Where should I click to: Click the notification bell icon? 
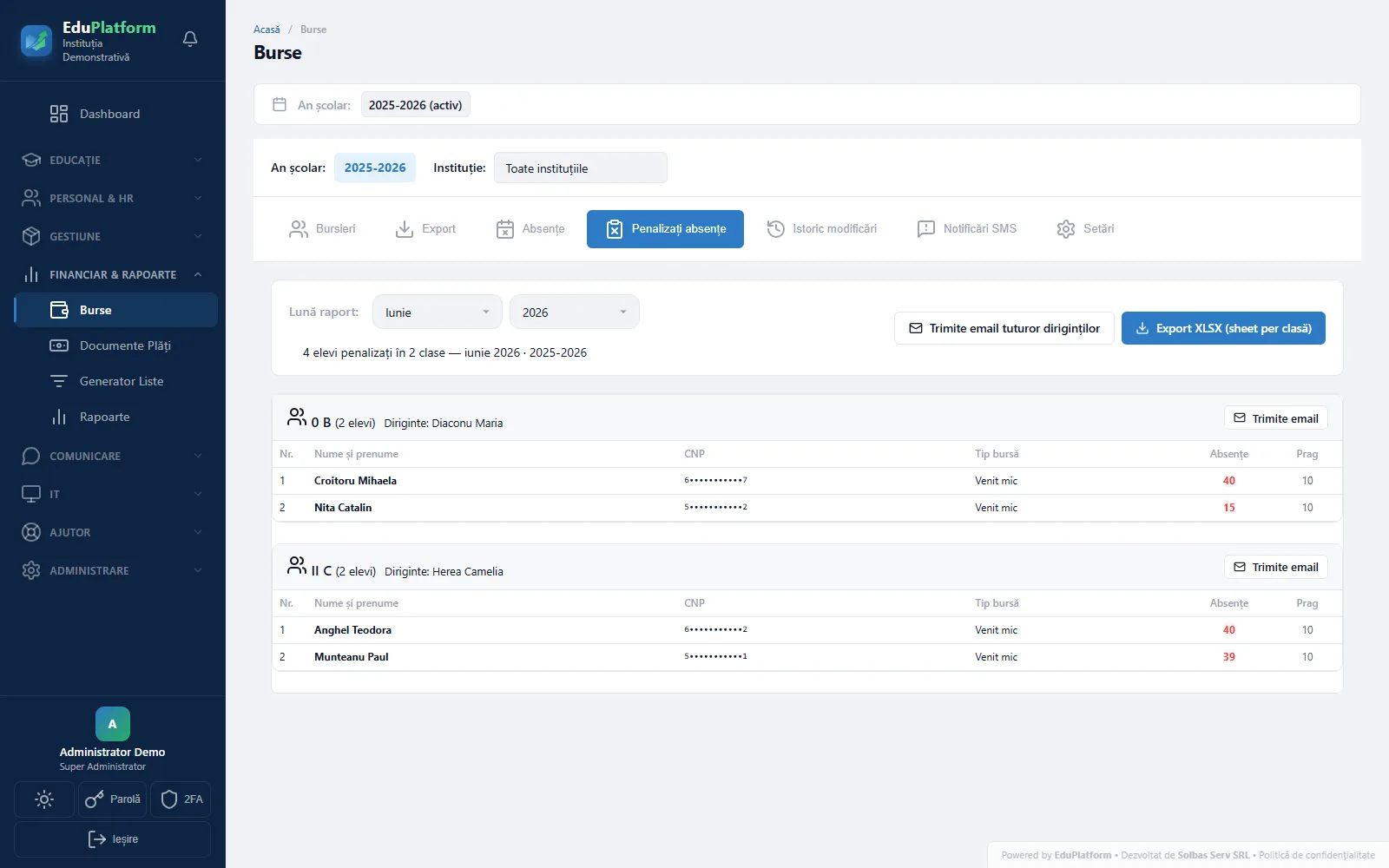pos(190,39)
